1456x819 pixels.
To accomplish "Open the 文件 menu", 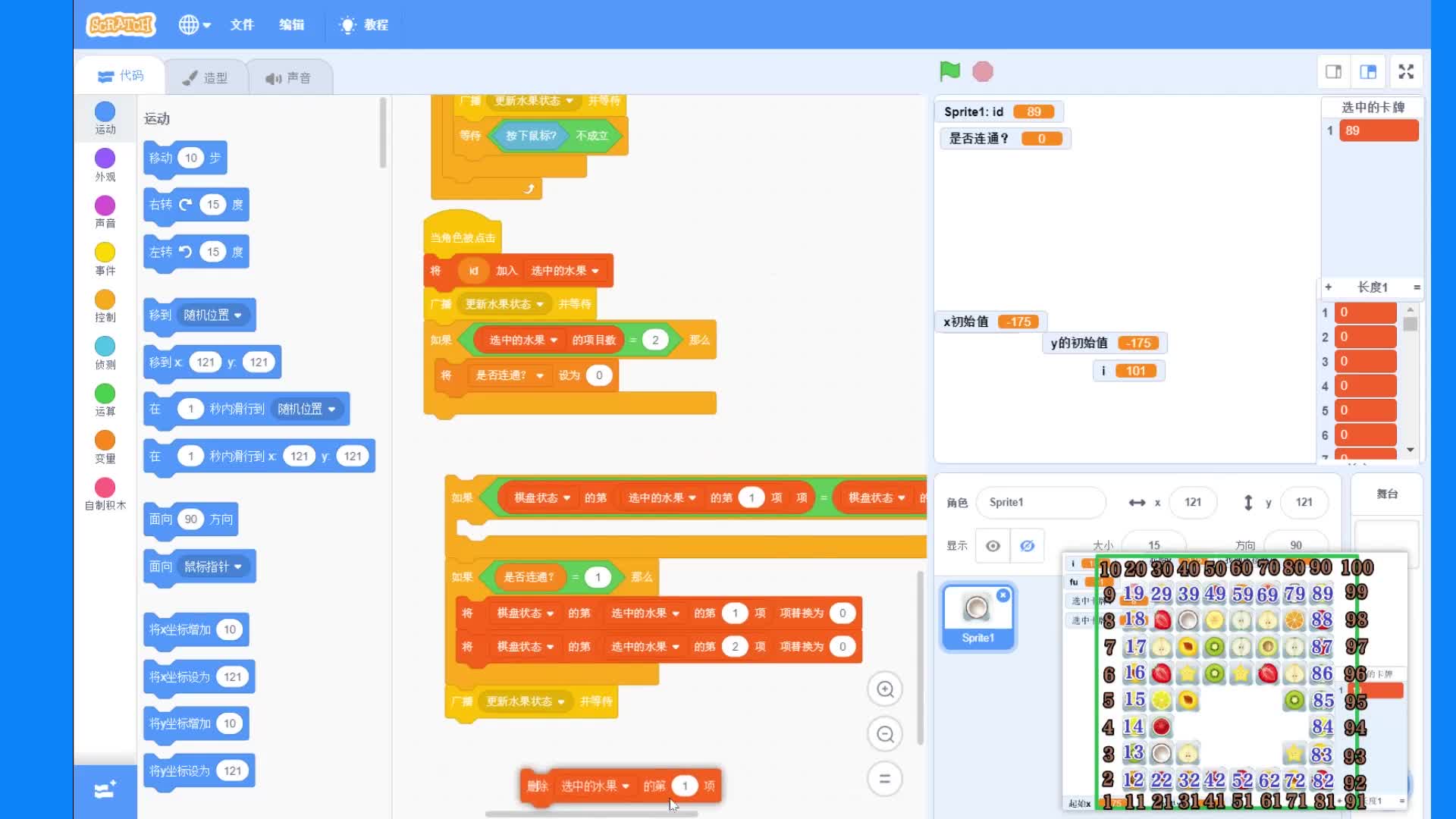I will [242, 24].
